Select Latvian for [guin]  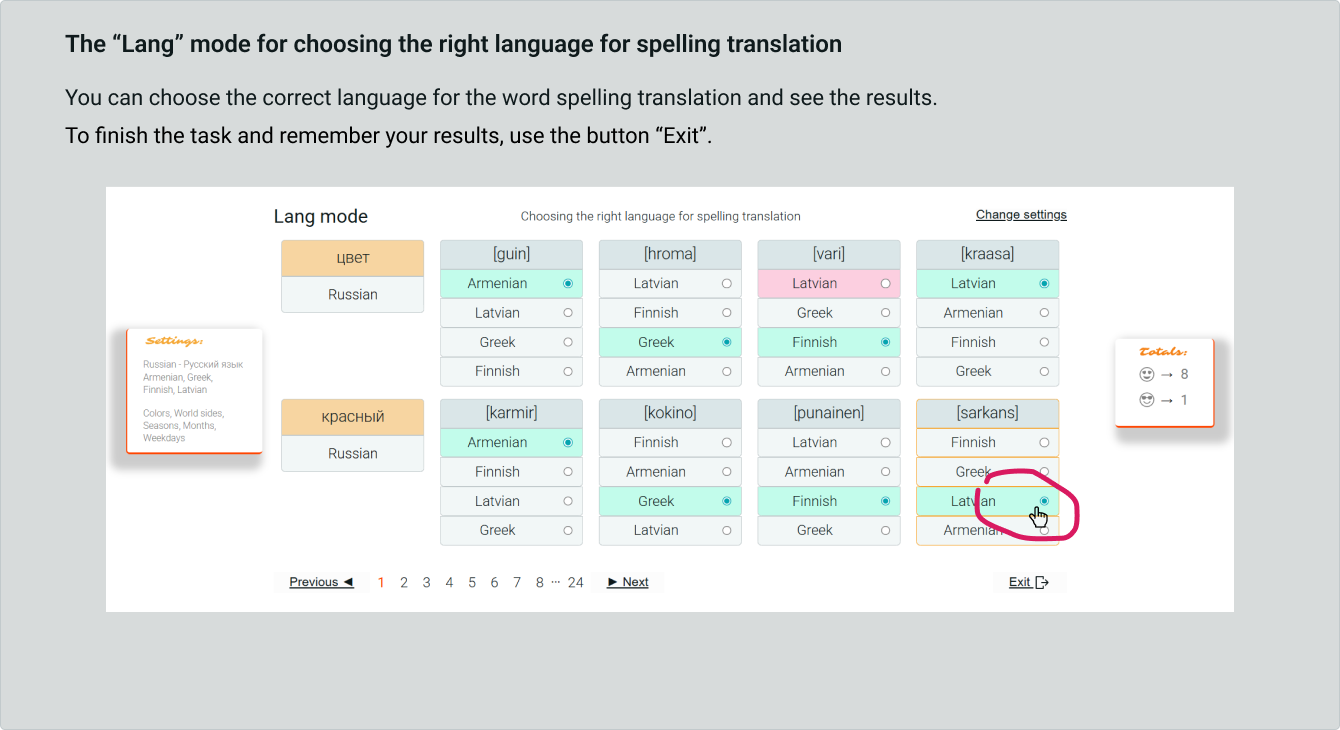pos(511,313)
